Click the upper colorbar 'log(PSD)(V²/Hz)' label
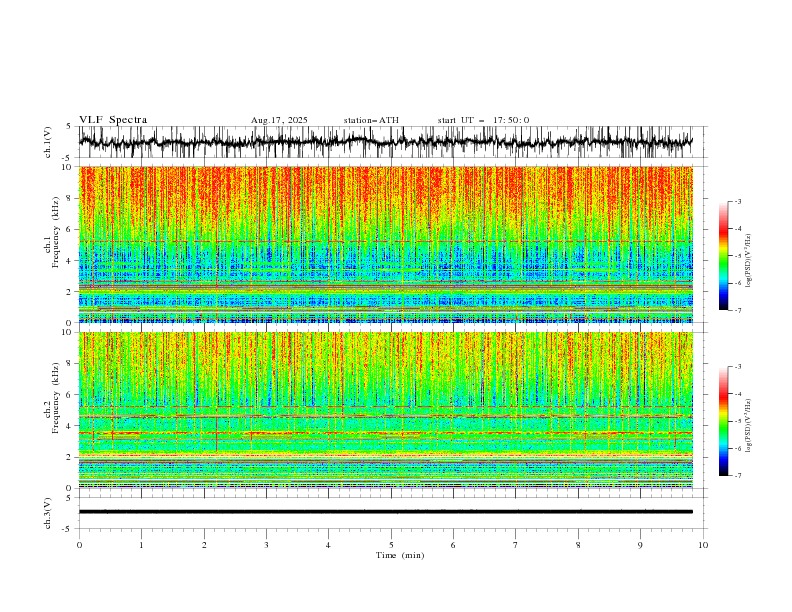 pos(749,261)
